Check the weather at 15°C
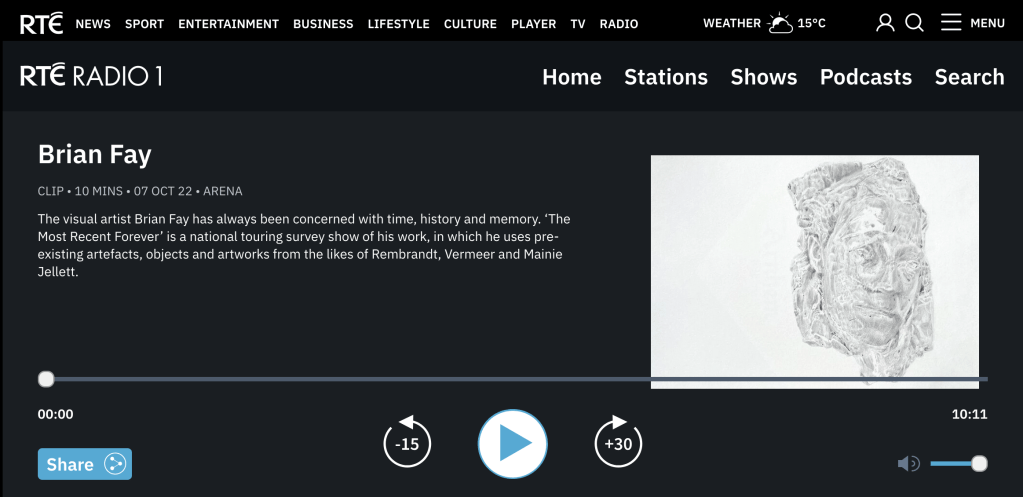Image resolution: width=1023 pixels, height=497 pixels. click(x=764, y=23)
